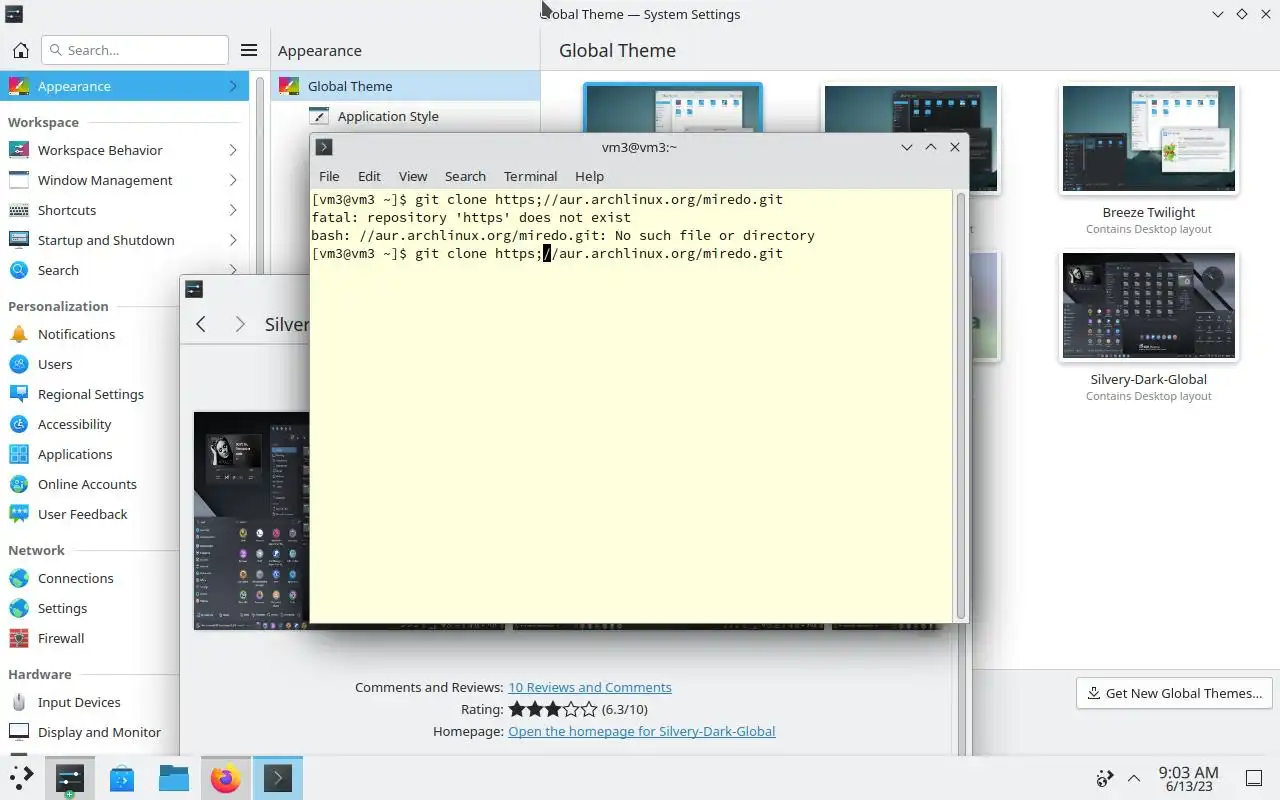The height and width of the screenshot is (800, 1280).
Task: Click the system tray updates icon
Action: click(x=1105, y=778)
